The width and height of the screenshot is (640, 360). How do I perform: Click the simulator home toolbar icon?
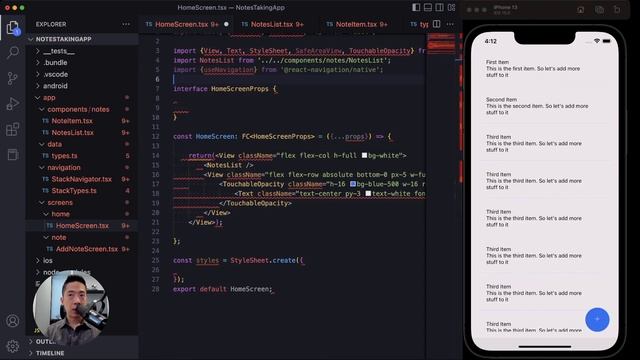pyautogui.click(x=580, y=10)
